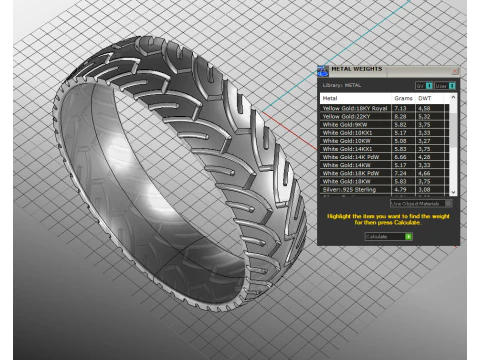Toggle the User library option

(445, 86)
